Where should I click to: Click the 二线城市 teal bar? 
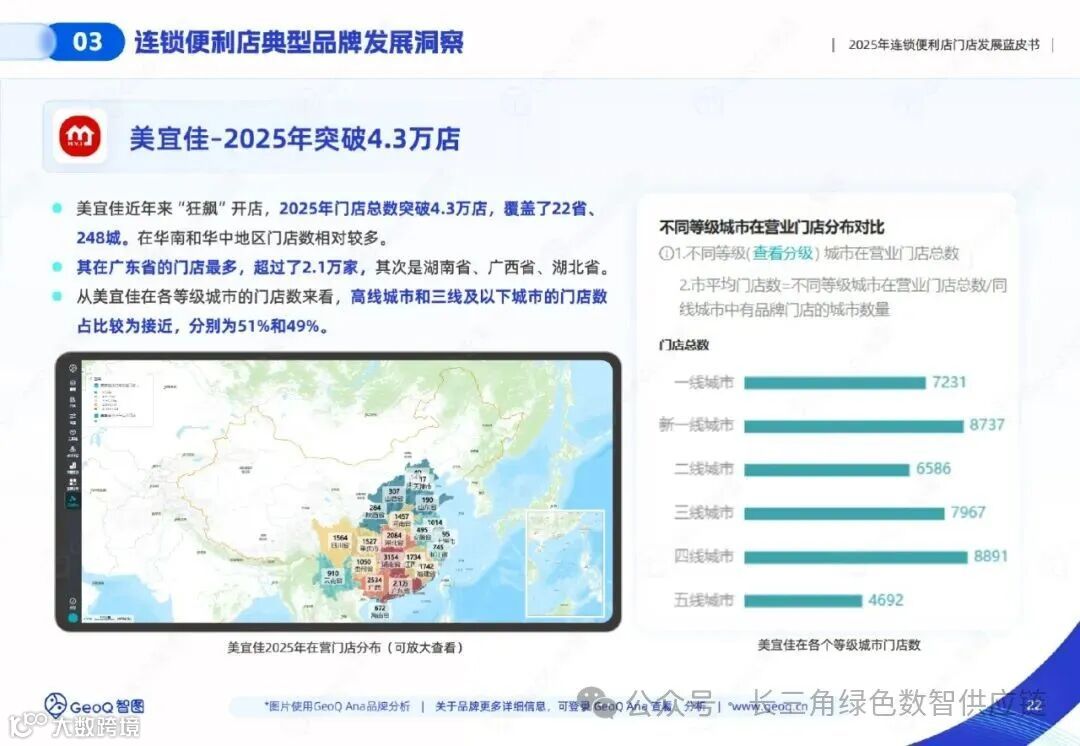[x=827, y=469]
